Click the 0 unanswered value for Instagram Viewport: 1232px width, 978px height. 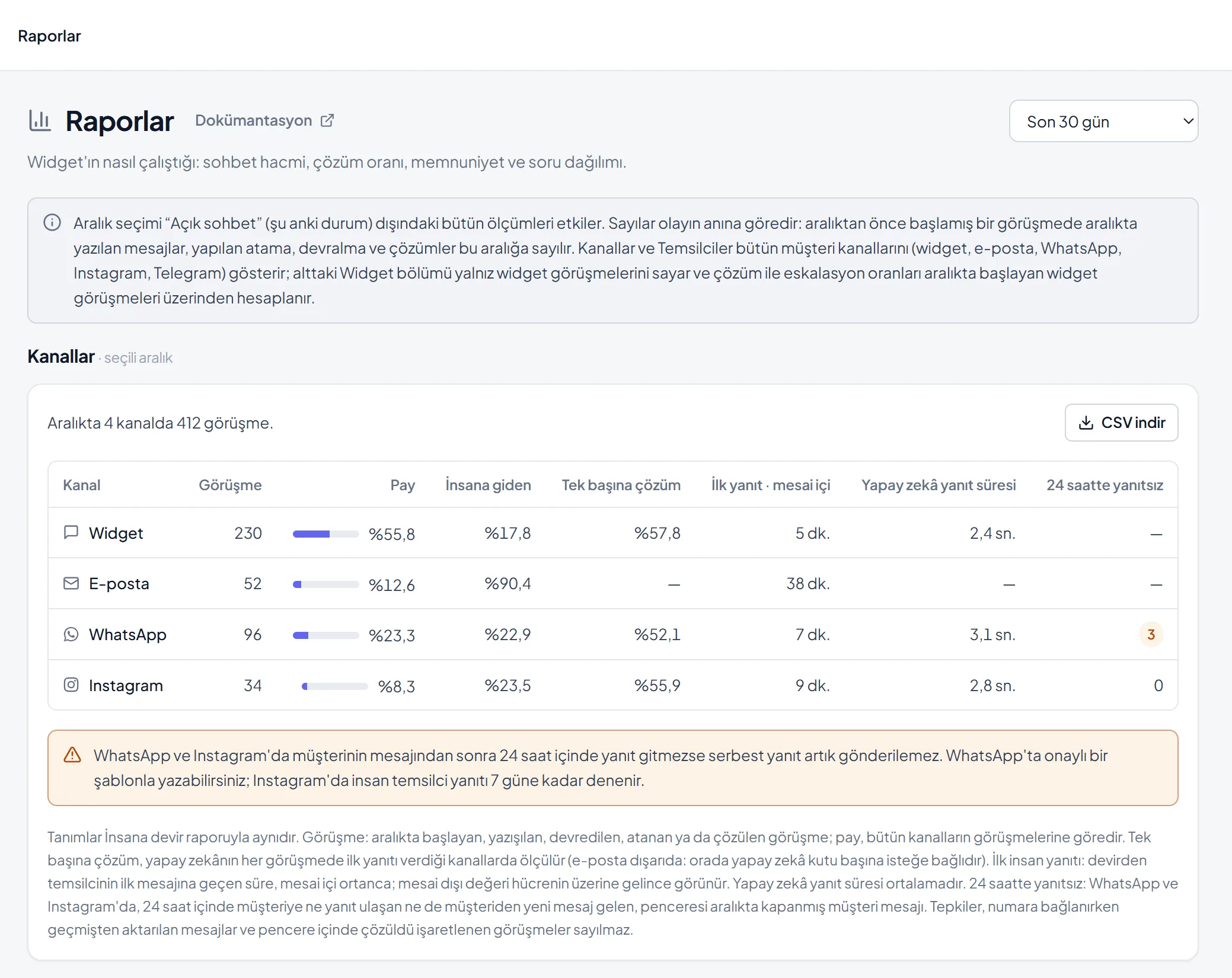[x=1158, y=685]
